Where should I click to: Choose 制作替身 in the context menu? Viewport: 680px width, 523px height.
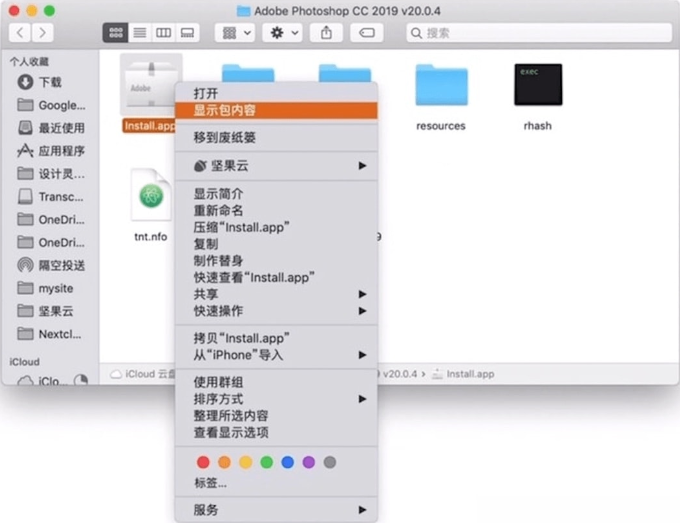[276, 261]
